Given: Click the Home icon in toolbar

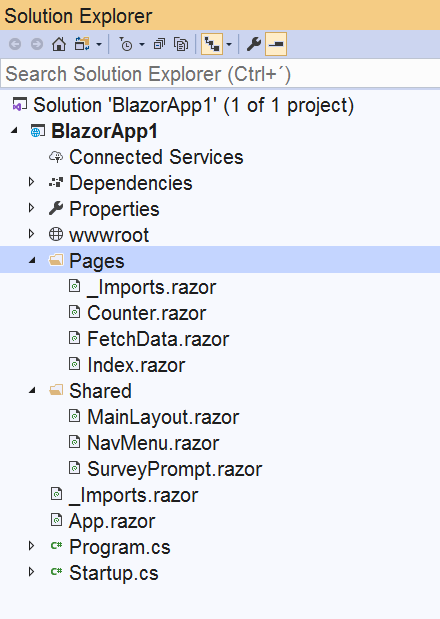Looking at the screenshot, I should [59, 44].
